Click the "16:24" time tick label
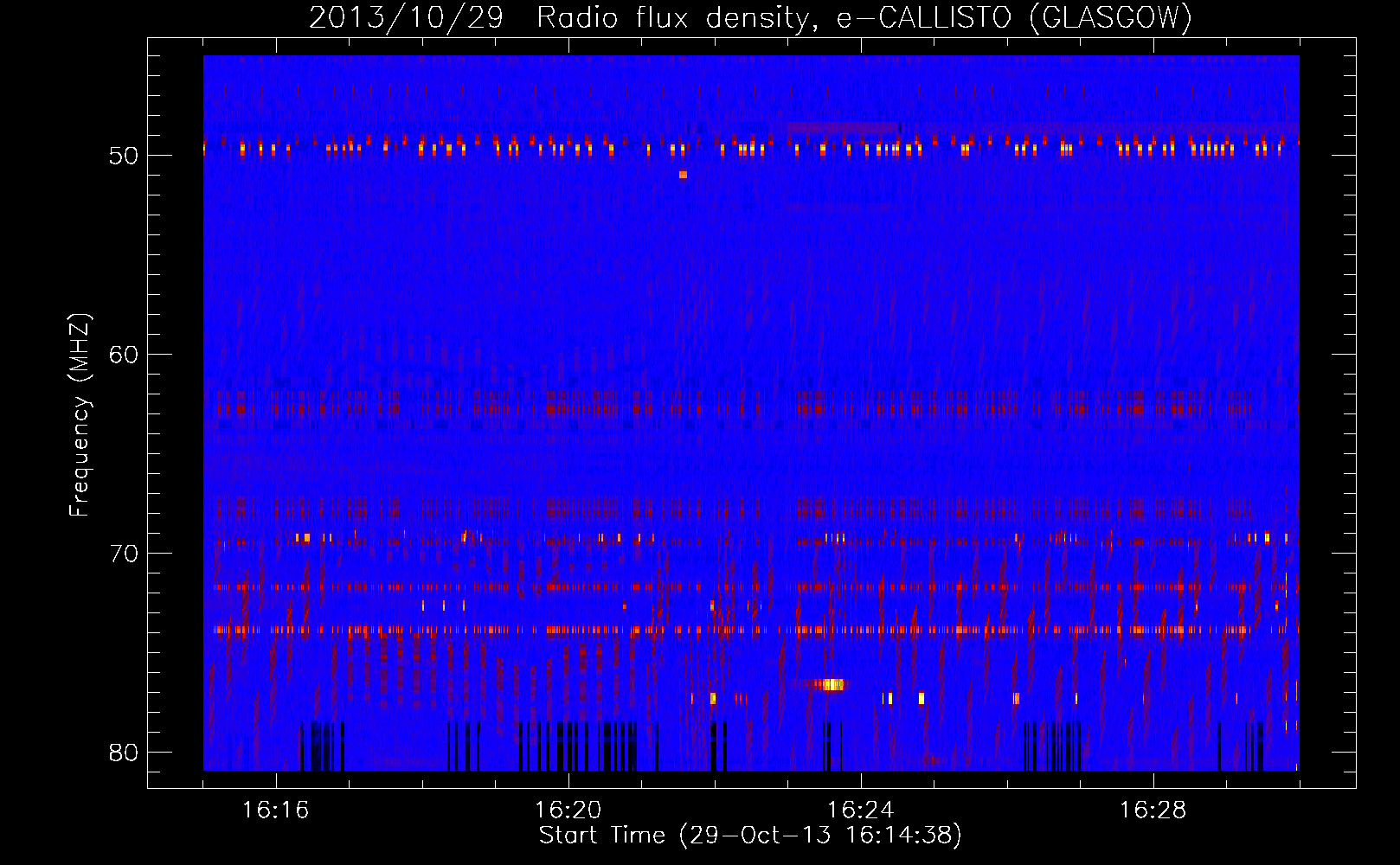1400x865 pixels. [860, 811]
